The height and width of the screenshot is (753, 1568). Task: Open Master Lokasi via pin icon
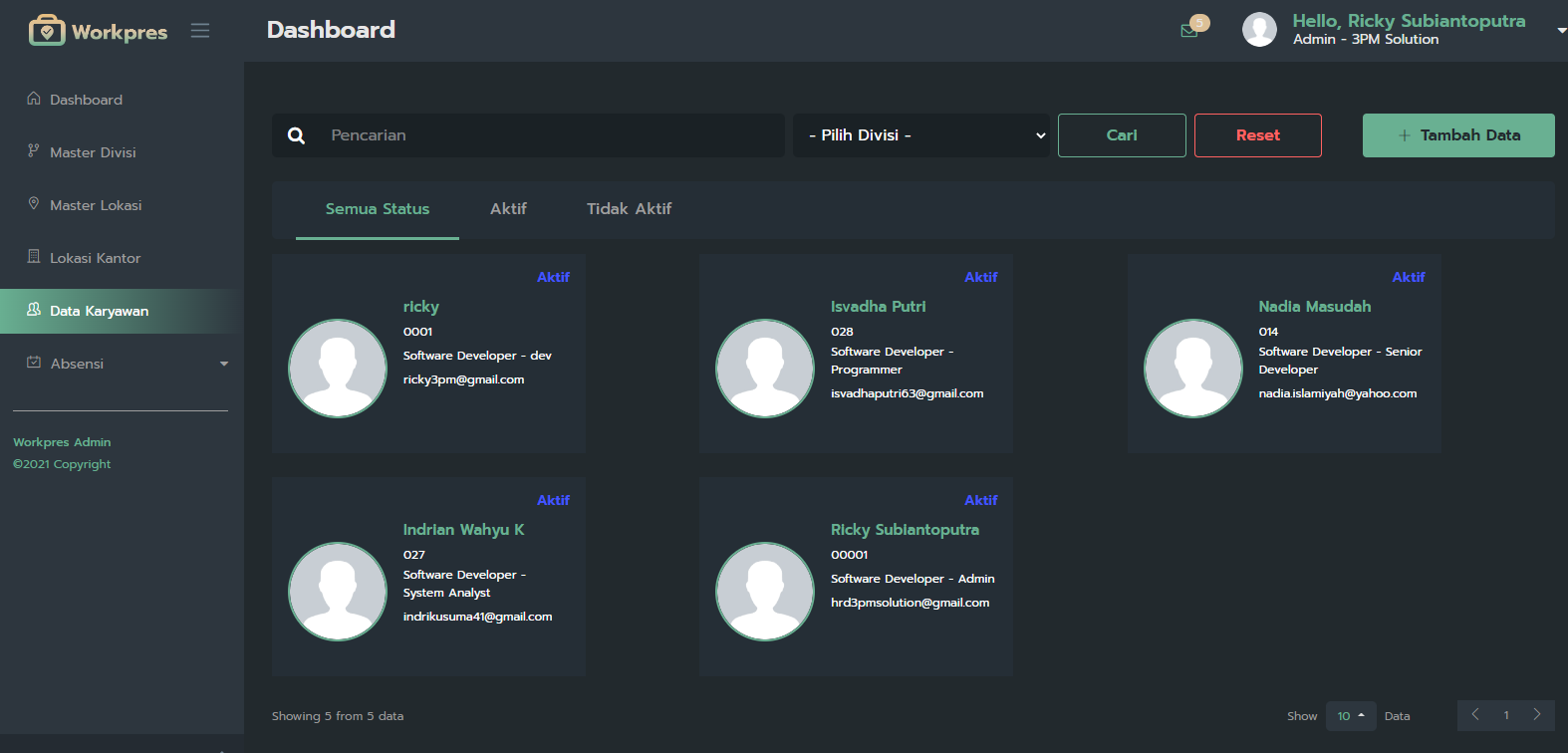click(x=34, y=204)
